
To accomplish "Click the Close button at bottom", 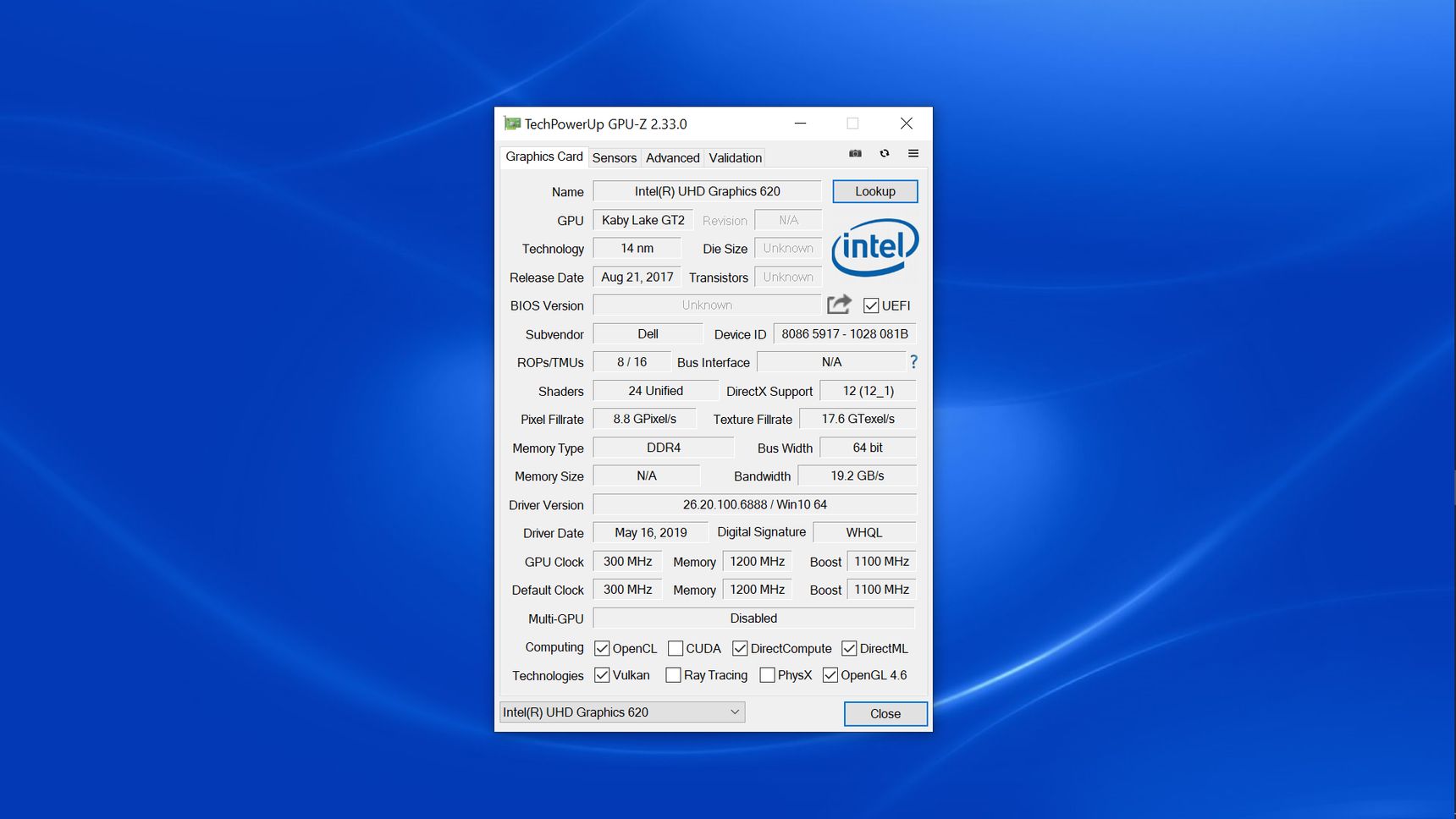I will [x=885, y=714].
